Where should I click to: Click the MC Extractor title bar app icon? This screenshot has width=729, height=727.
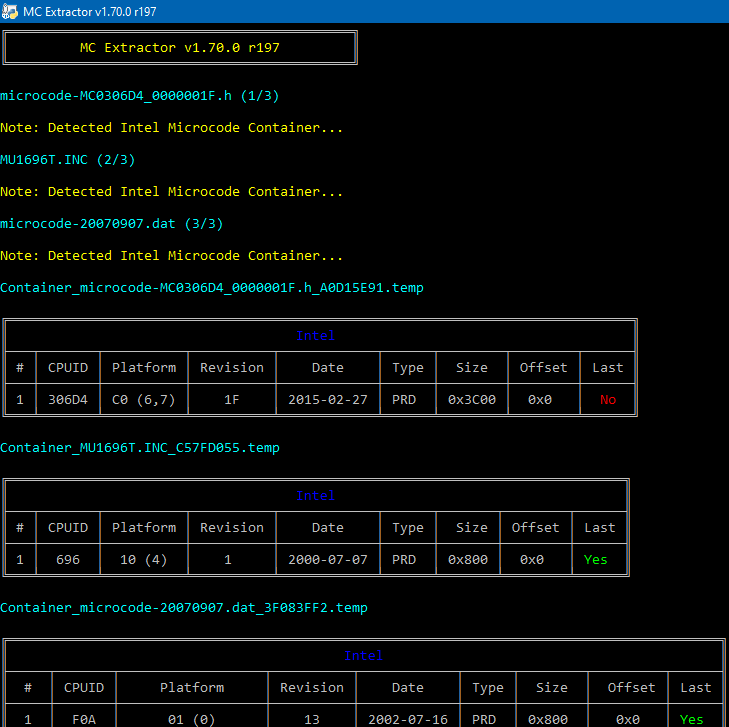pyautogui.click(x=9, y=11)
